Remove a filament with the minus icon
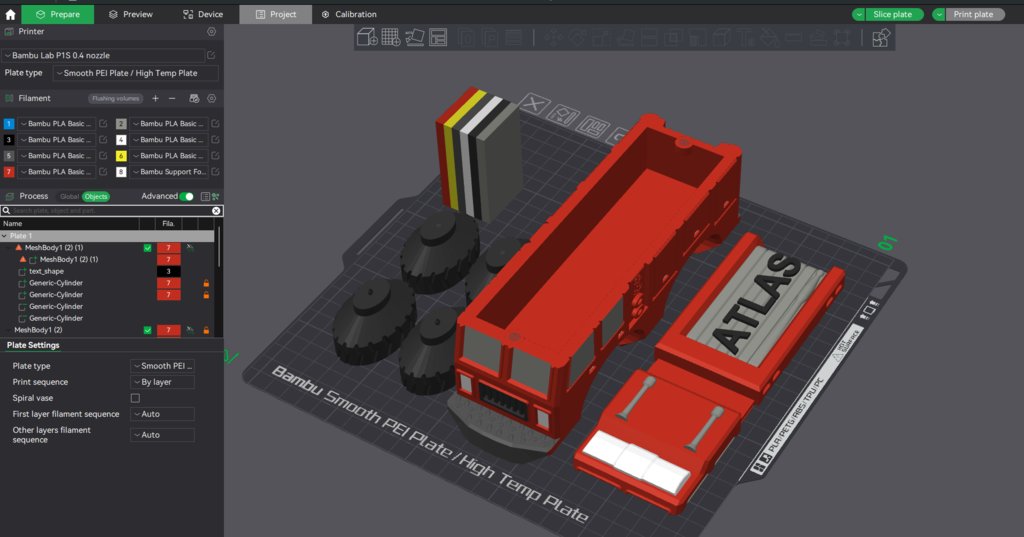Screen dimensions: 1024x537 tap(172, 99)
